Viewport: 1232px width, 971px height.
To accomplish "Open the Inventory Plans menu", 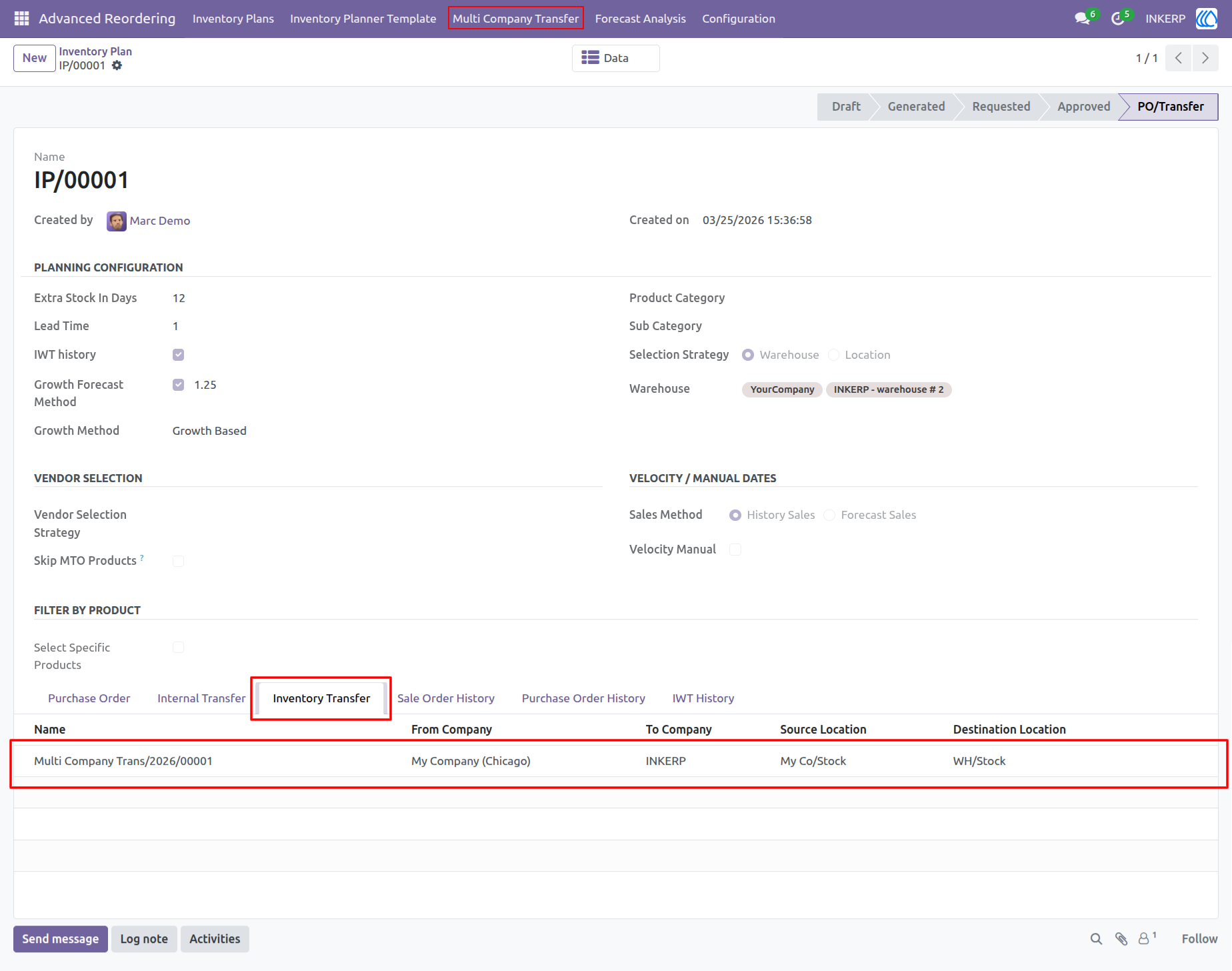I will pyautogui.click(x=233, y=19).
